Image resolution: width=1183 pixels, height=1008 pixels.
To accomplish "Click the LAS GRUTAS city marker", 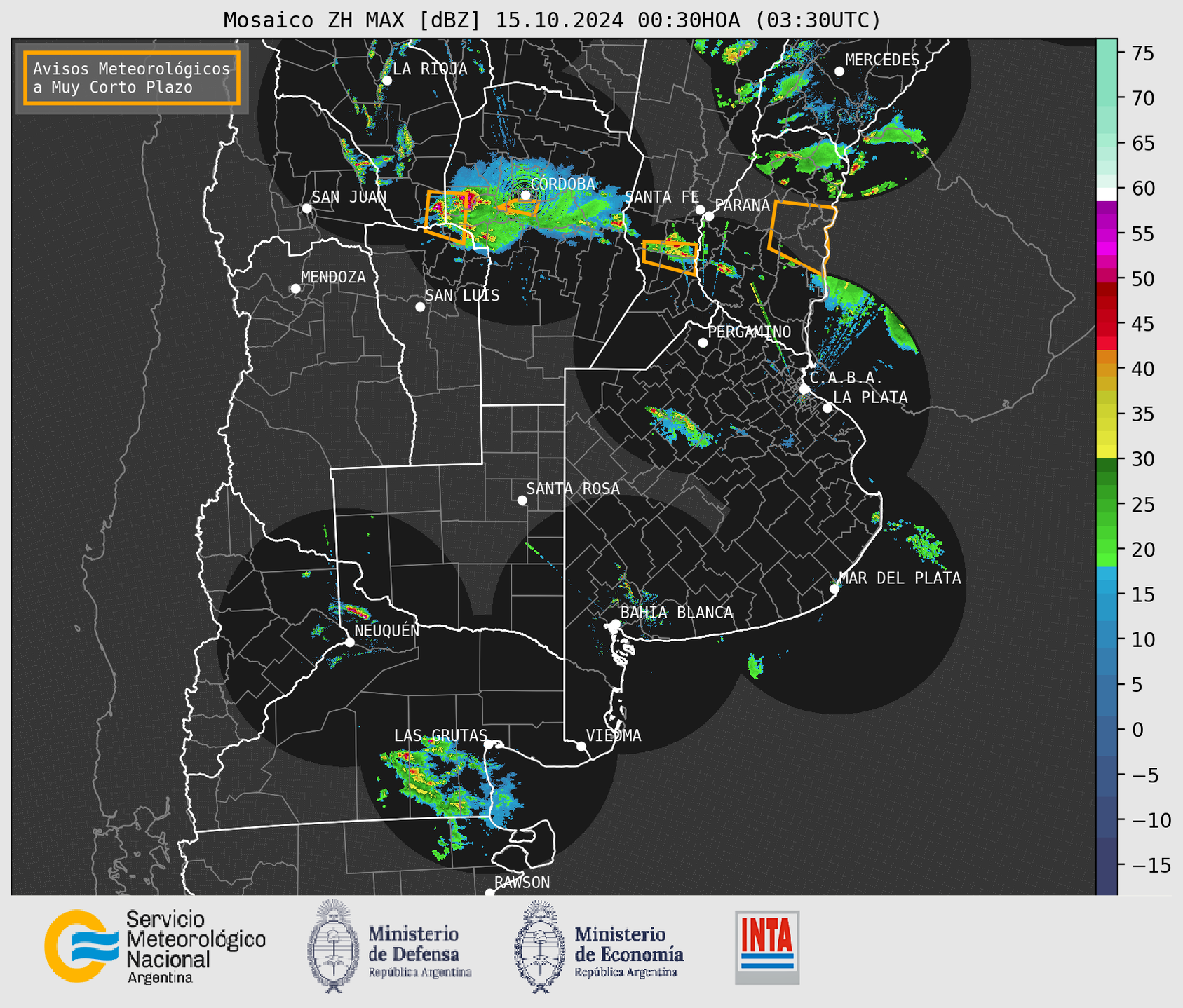I will point(488,744).
